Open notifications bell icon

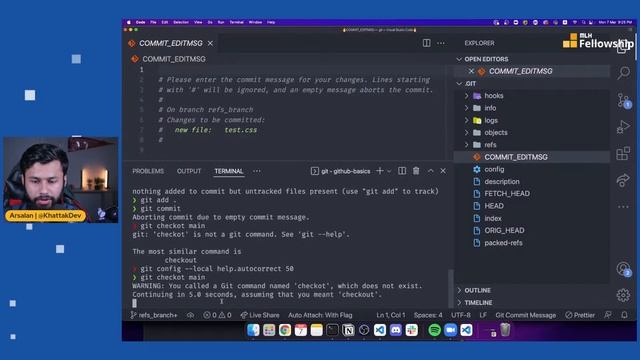624,315
